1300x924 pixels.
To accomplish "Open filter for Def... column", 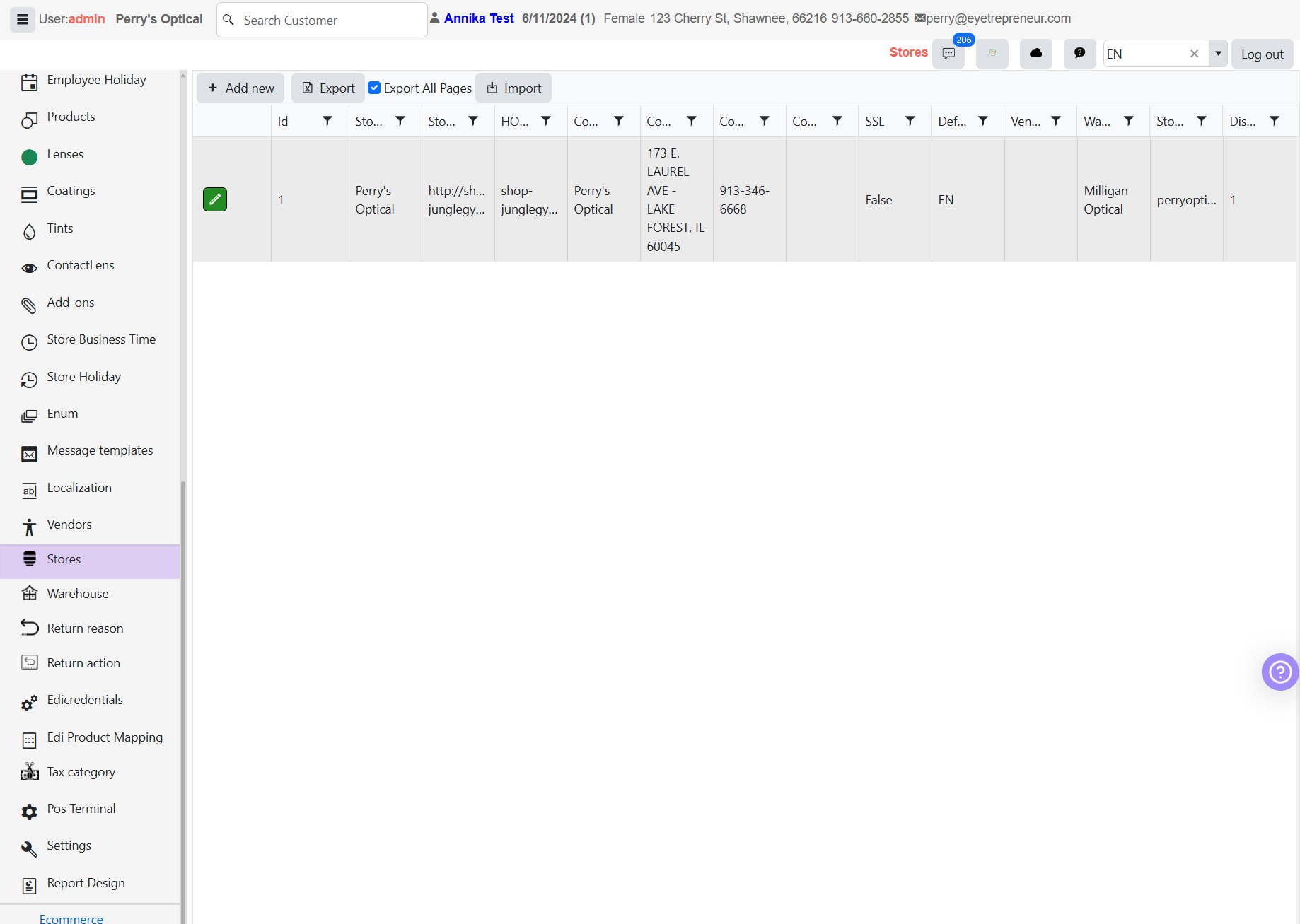I will (983, 121).
